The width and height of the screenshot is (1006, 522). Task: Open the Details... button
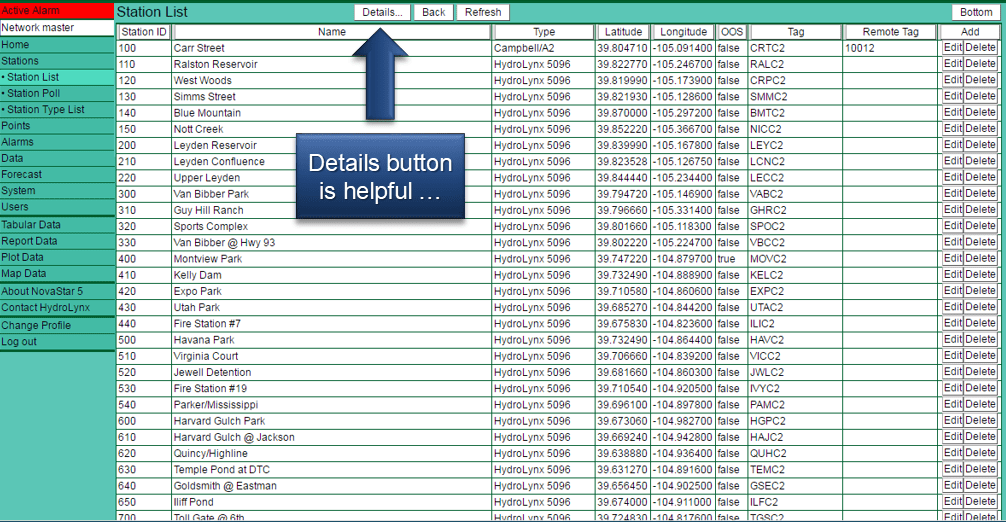click(x=382, y=12)
